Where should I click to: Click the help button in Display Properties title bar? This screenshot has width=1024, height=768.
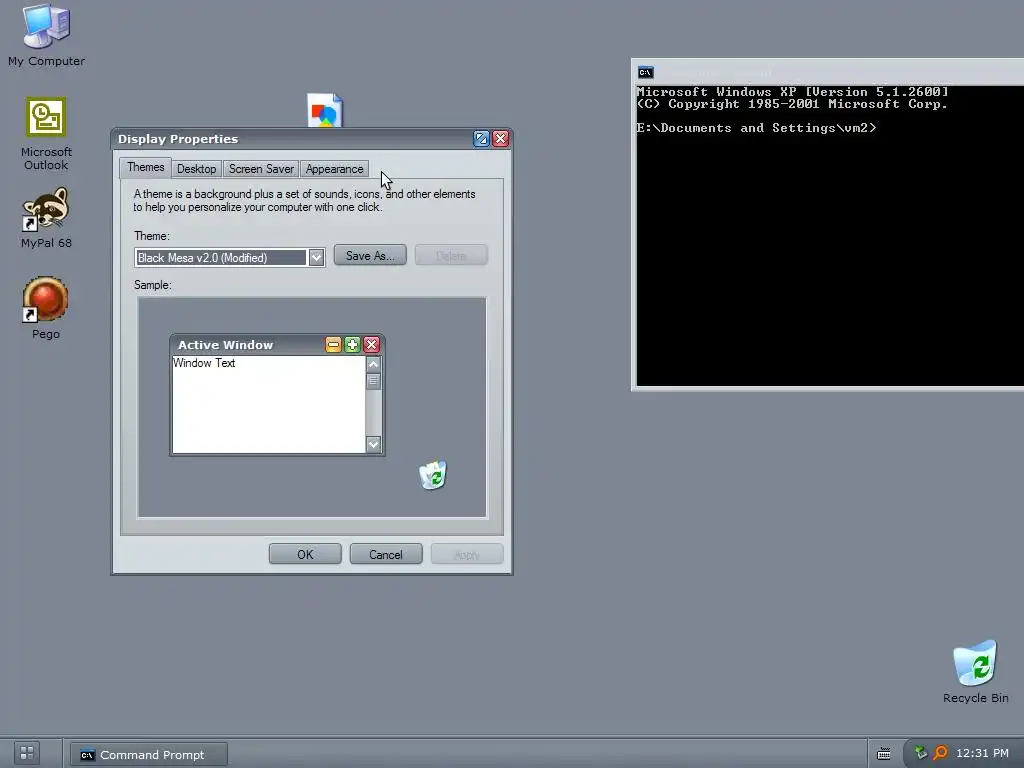[x=481, y=138]
